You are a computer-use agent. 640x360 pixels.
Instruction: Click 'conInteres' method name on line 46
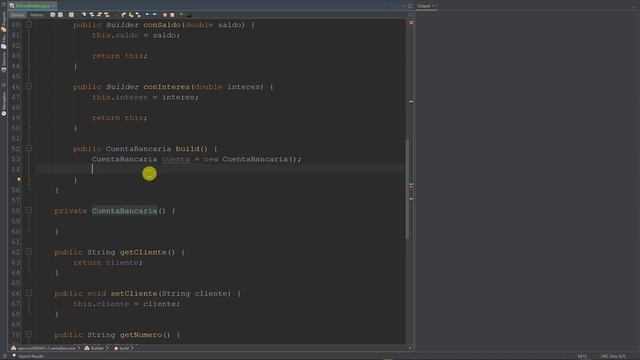point(167,87)
